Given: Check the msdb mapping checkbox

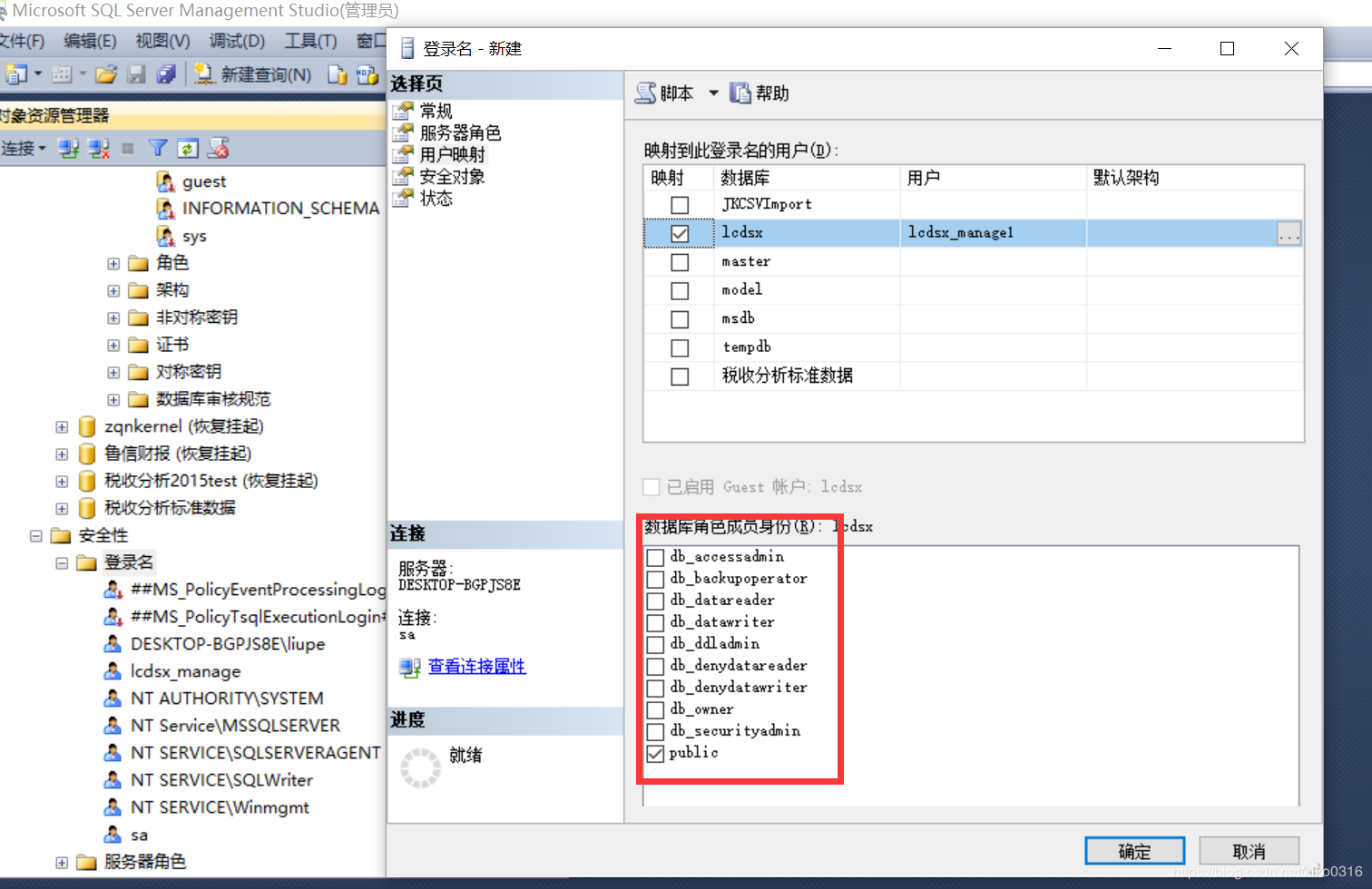Looking at the screenshot, I should (x=680, y=319).
